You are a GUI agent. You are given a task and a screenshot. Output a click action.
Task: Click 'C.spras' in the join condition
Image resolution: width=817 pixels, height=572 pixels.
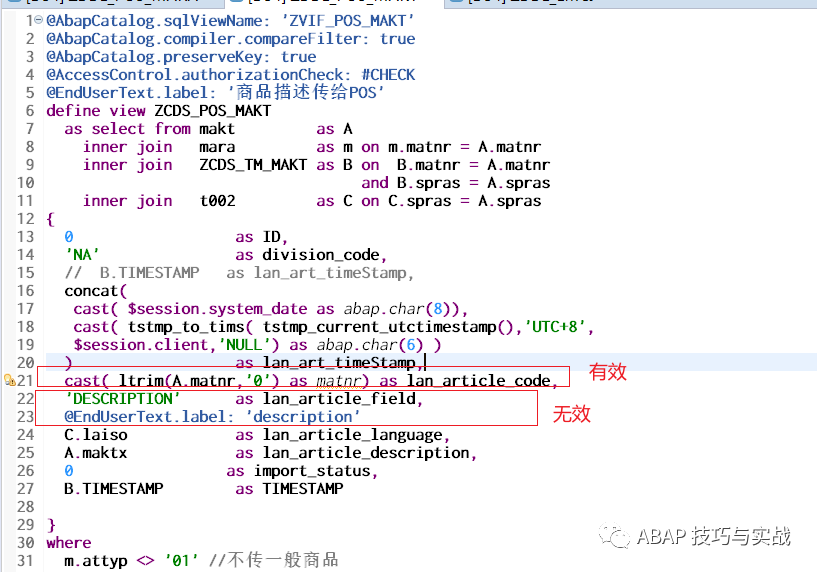[419, 201]
